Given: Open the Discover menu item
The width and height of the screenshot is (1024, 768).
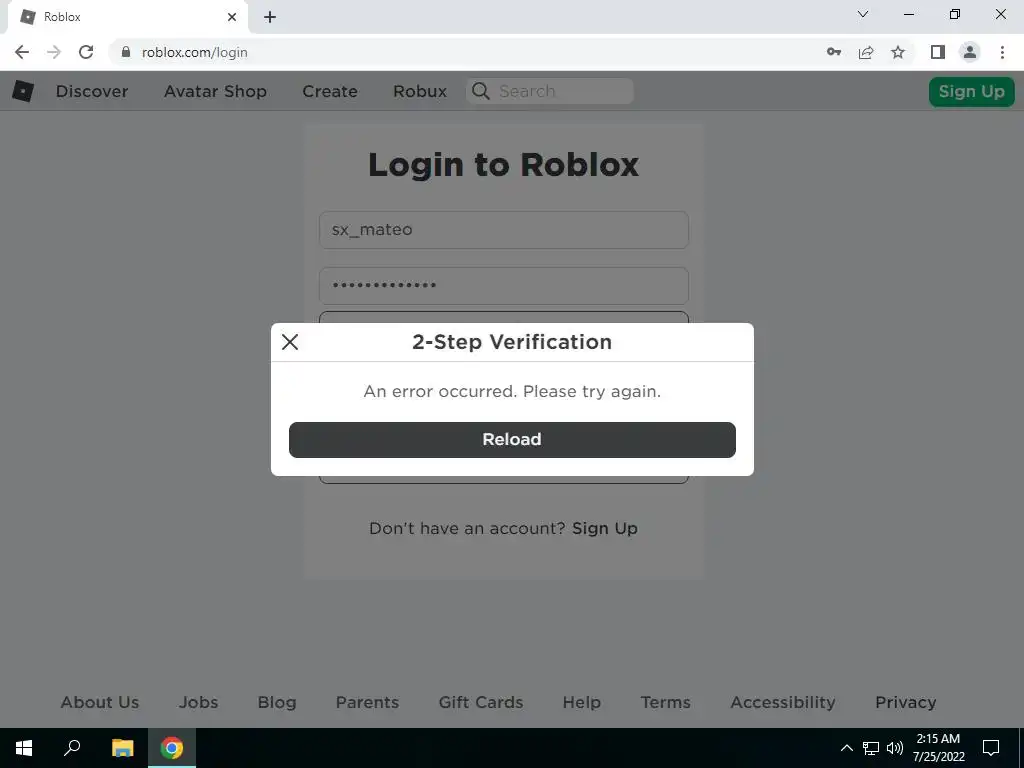Looking at the screenshot, I should pyautogui.click(x=92, y=91).
